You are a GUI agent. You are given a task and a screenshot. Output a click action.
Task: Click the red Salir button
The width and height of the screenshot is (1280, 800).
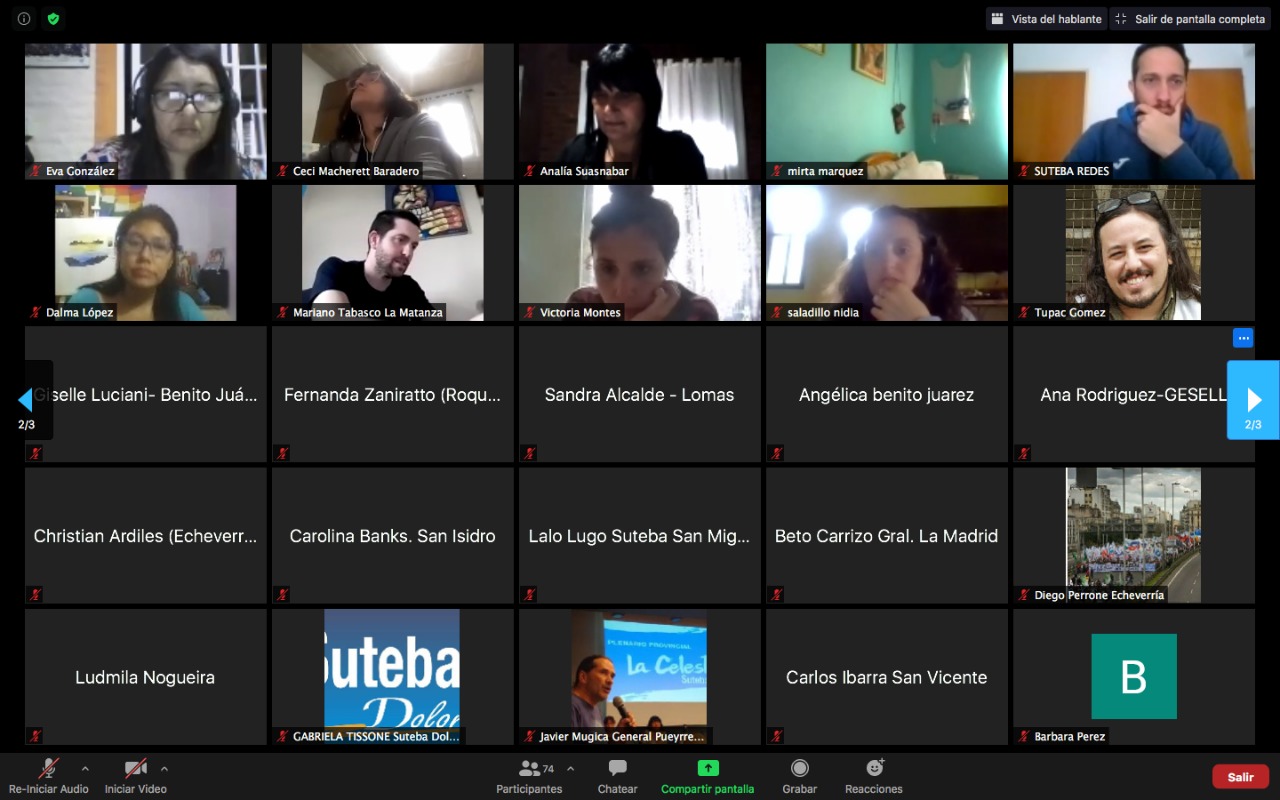point(1240,777)
